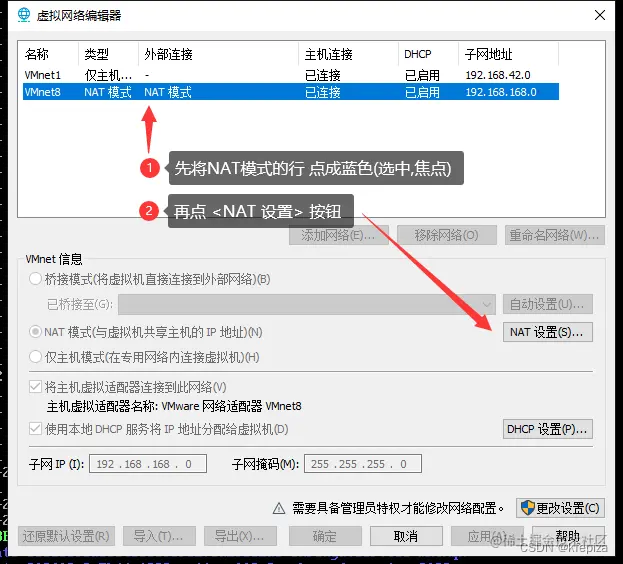Sort by 子网地址 column header
This screenshot has height=564, width=623.
point(509,54)
